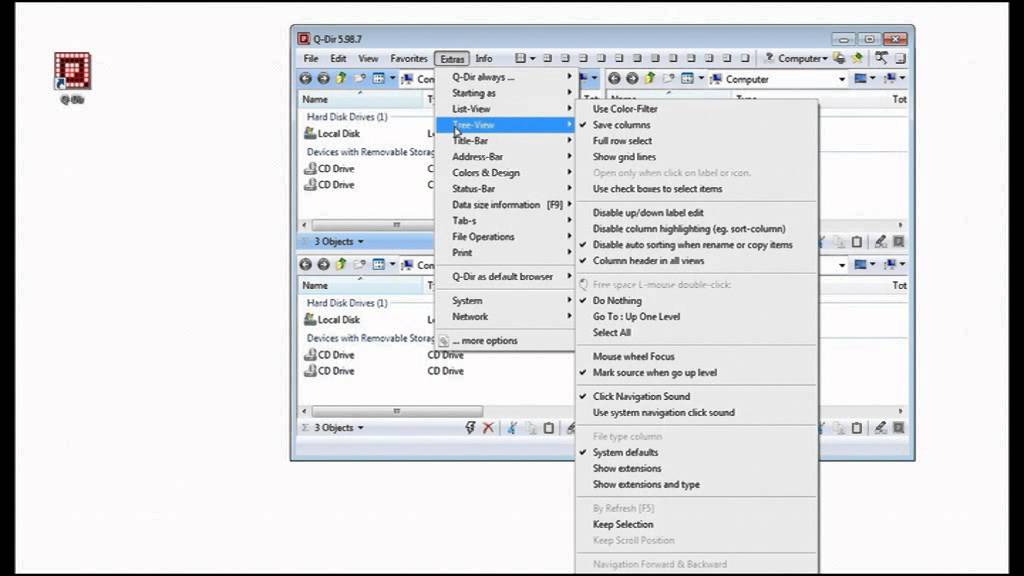Click Forward arrow in top-right pane
The width and height of the screenshot is (1024, 576).
click(x=632, y=79)
